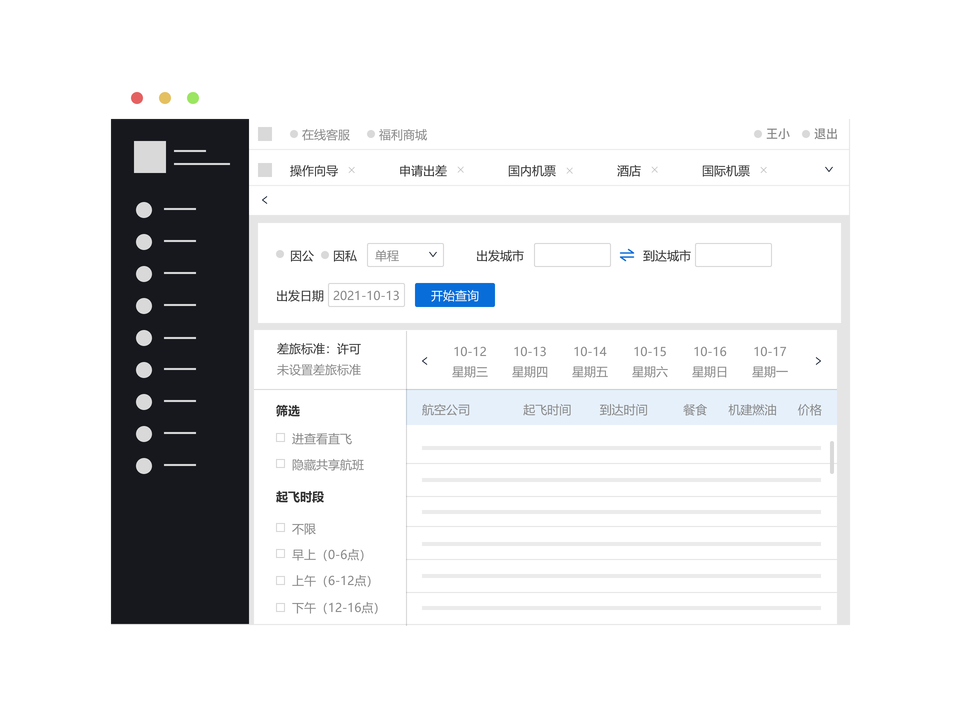Go to previous dates with left chevron
The height and width of the screenshot is (720, 960).
[425, 361]
